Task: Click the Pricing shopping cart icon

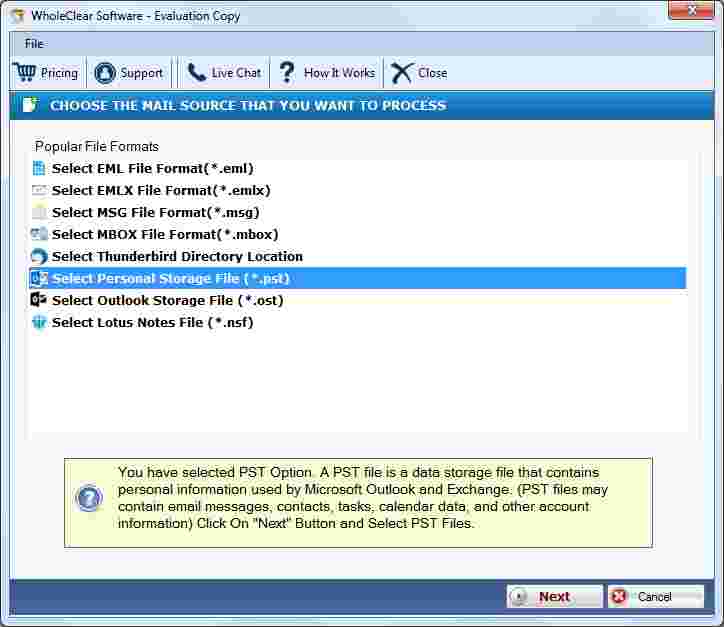Action: 24,72
